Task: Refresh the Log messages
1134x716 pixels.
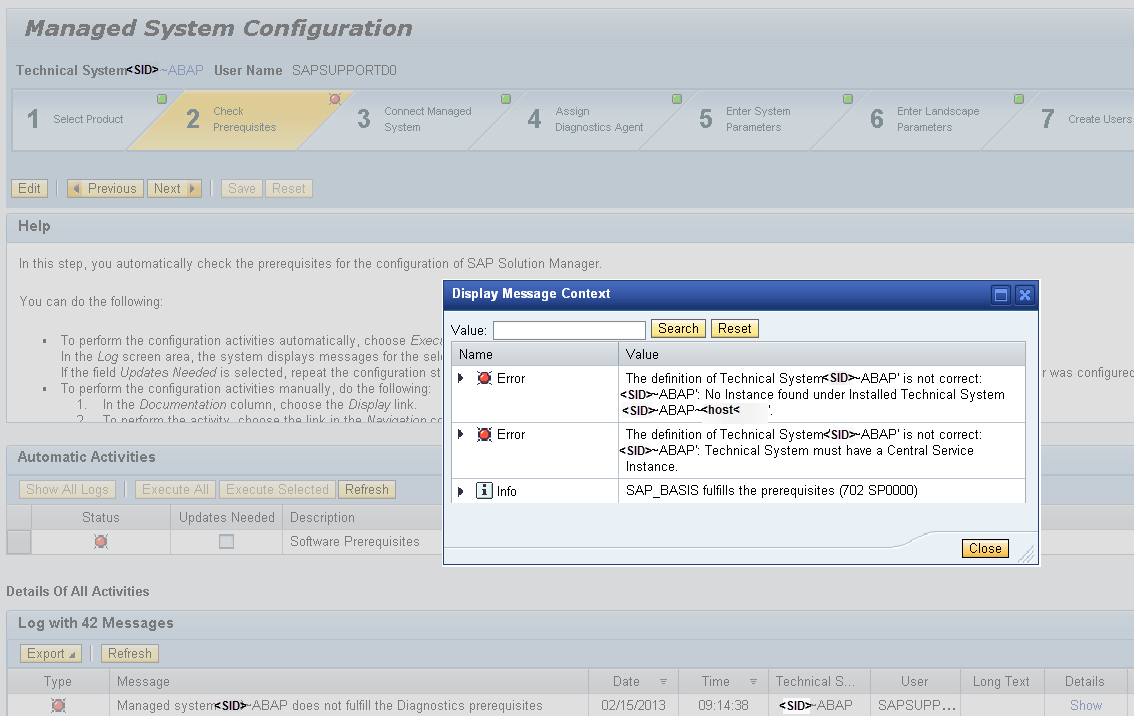Action: (129, 654)
